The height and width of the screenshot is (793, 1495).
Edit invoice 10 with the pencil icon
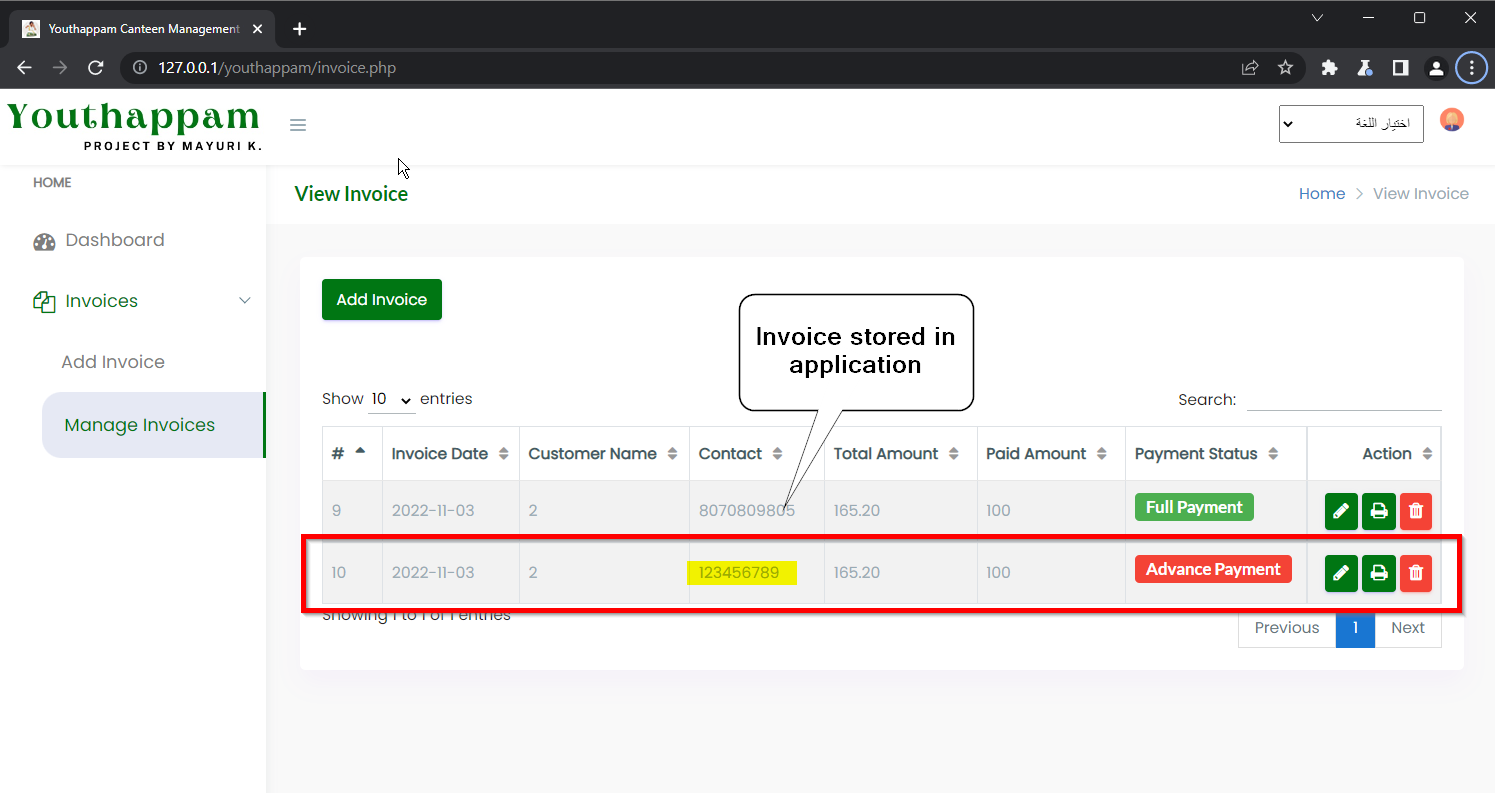1341,573
